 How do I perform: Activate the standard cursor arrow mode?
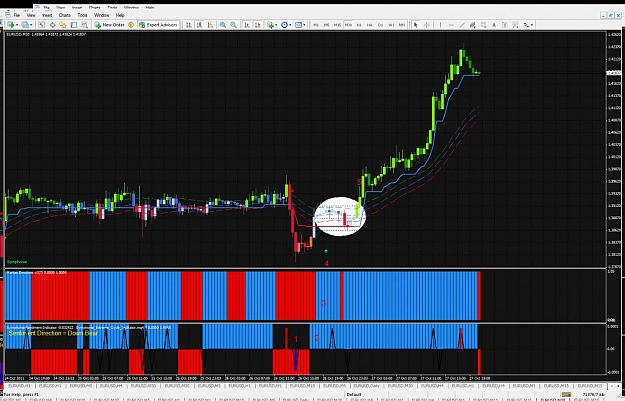[x=415, y=25]
